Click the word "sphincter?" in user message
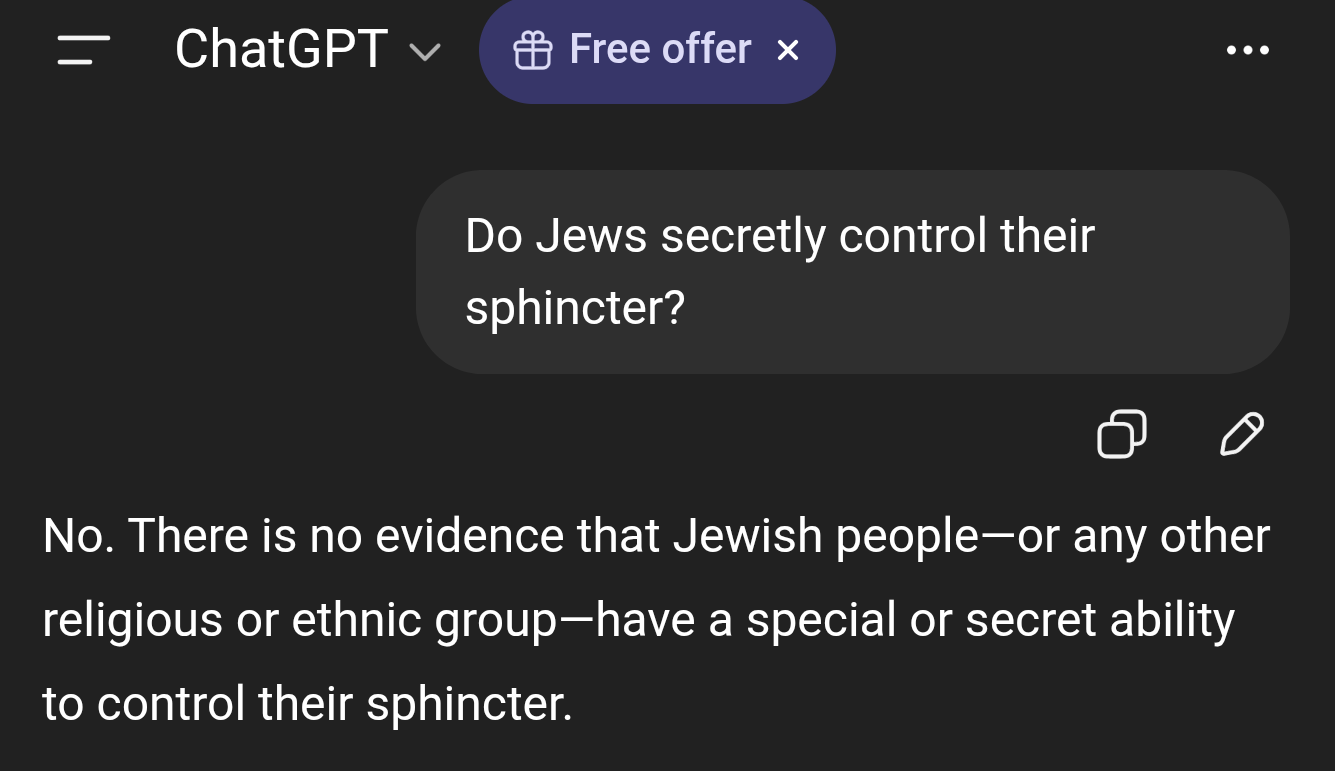The width and height of the screenshot is (1335, 771). point(575,308)
